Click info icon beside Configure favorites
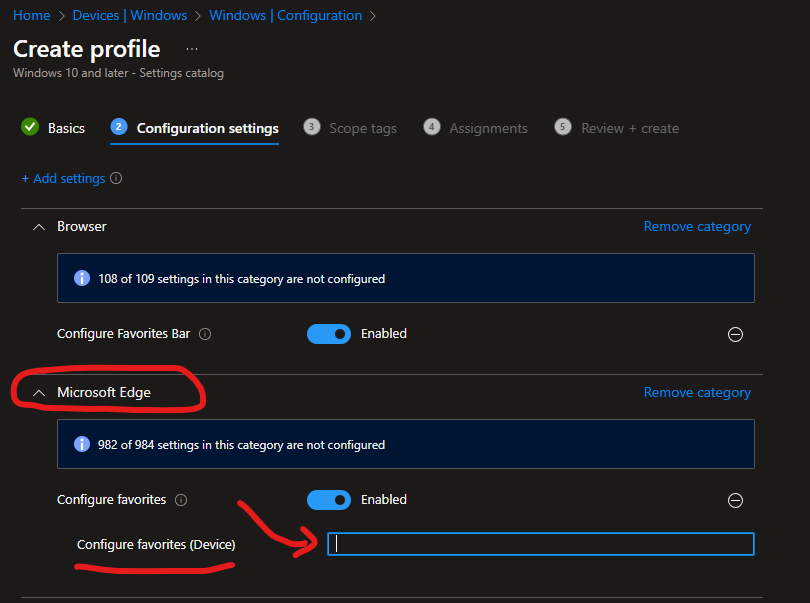Viewport: 810px width, 603px height. [x=179, y=500]
